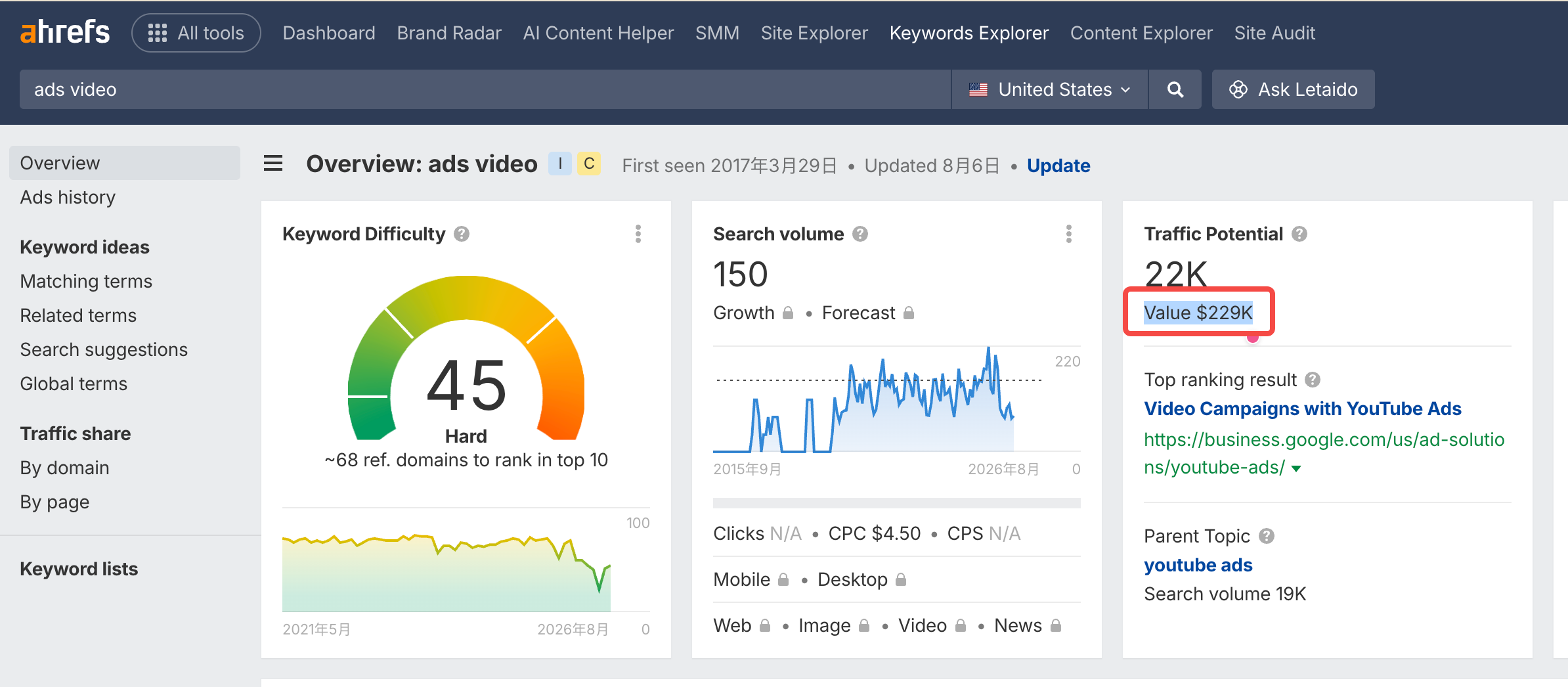Open Related terms keyword ideas
Image resolution: width=1568 pixels, height=687 pixels.
tap(78, 315)
